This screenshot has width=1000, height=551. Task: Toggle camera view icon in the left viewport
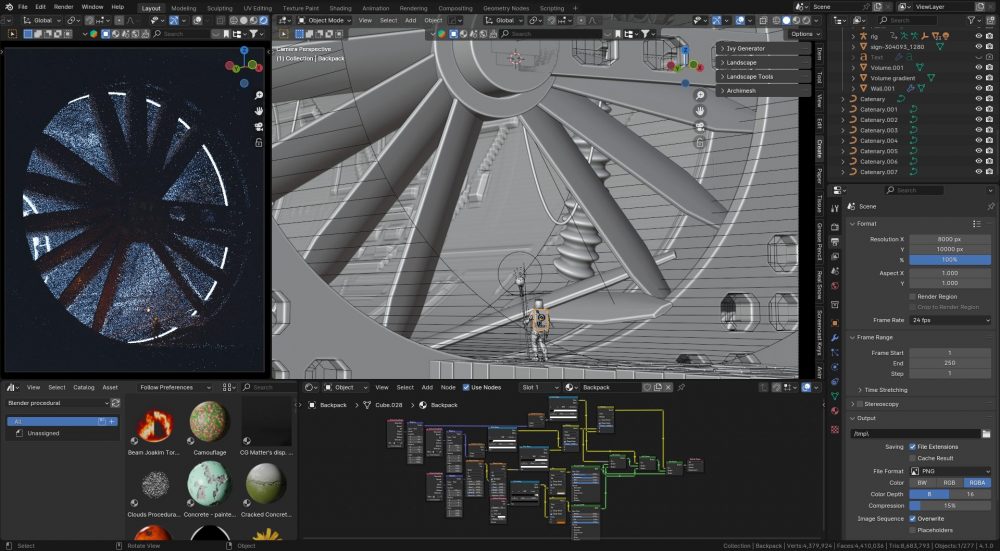tap(258, 126)
